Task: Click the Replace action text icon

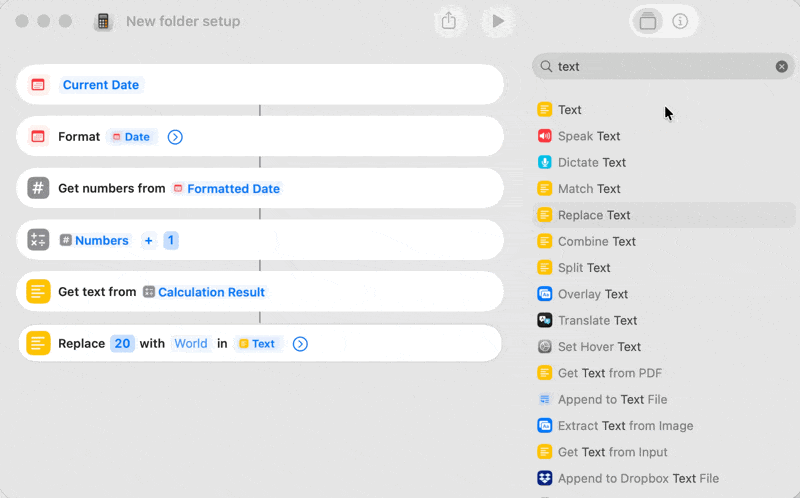Action: point(38,343)
